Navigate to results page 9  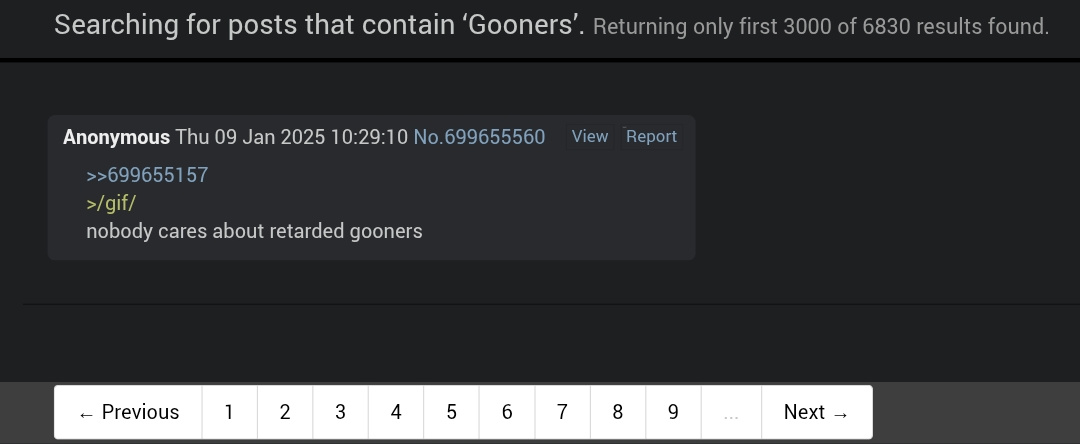[x=673, y=412]
